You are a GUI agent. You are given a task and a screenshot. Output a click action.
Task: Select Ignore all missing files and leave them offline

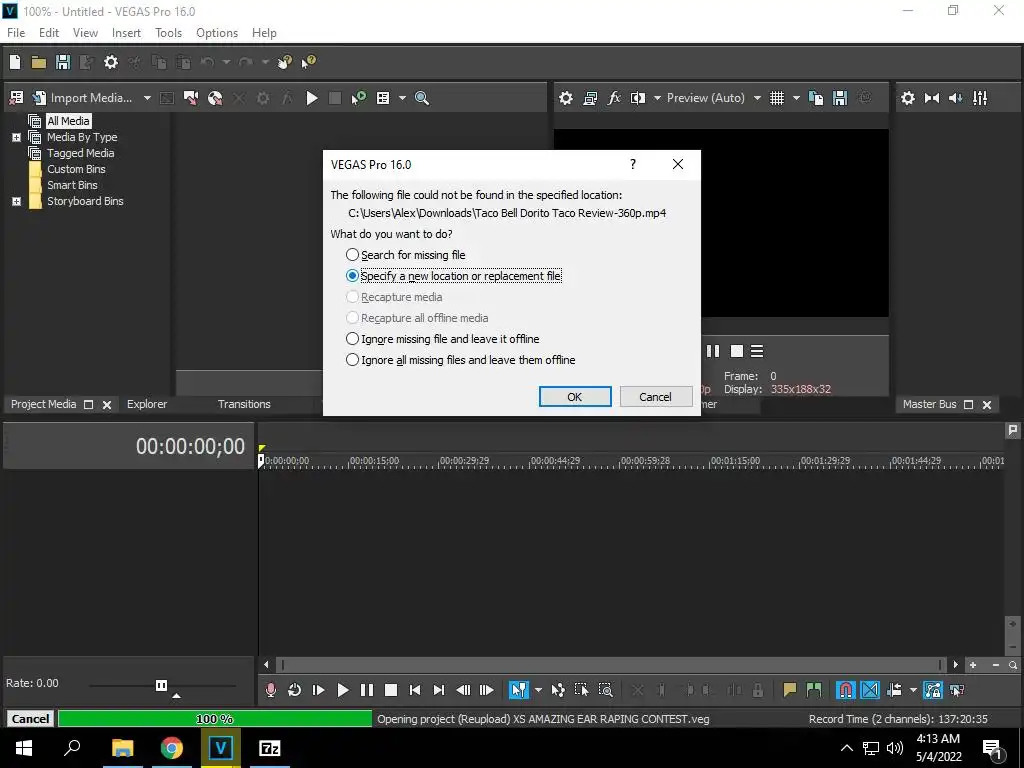click(x=461, y=360)
